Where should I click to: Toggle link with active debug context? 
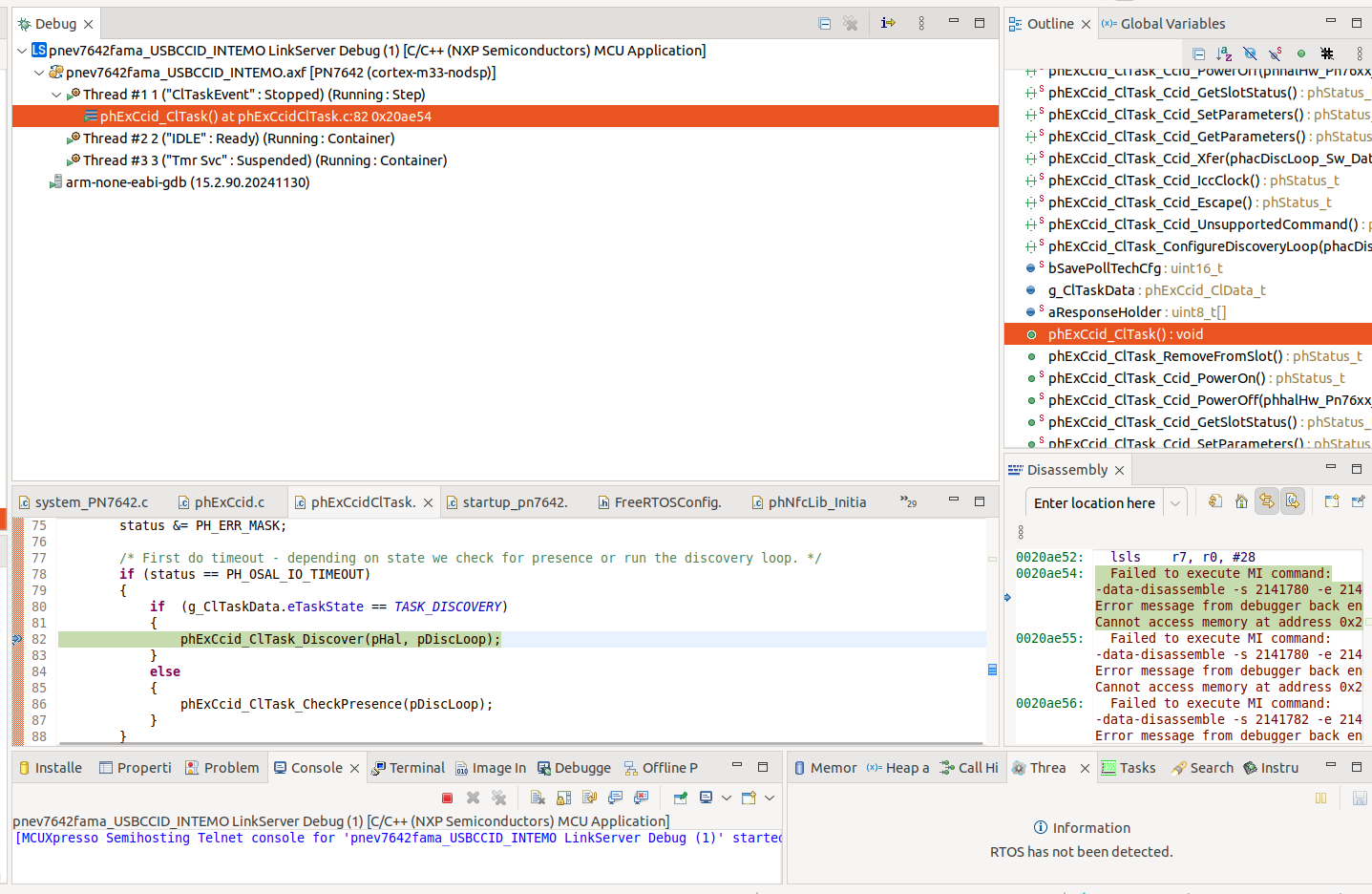click(x=1267, y=500)
